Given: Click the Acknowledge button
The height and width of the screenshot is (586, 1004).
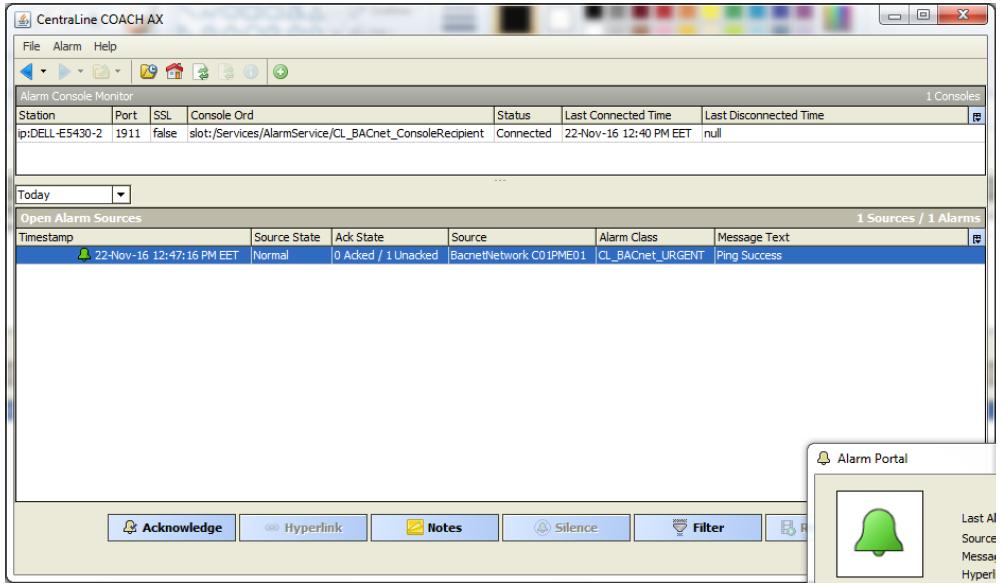Looking at the screenshot, I should (172, 528).
